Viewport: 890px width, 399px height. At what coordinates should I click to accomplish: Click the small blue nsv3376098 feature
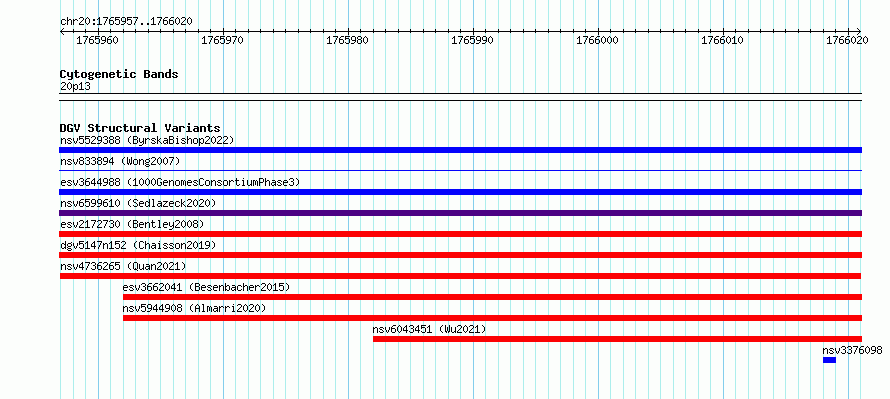pos(829,360)
